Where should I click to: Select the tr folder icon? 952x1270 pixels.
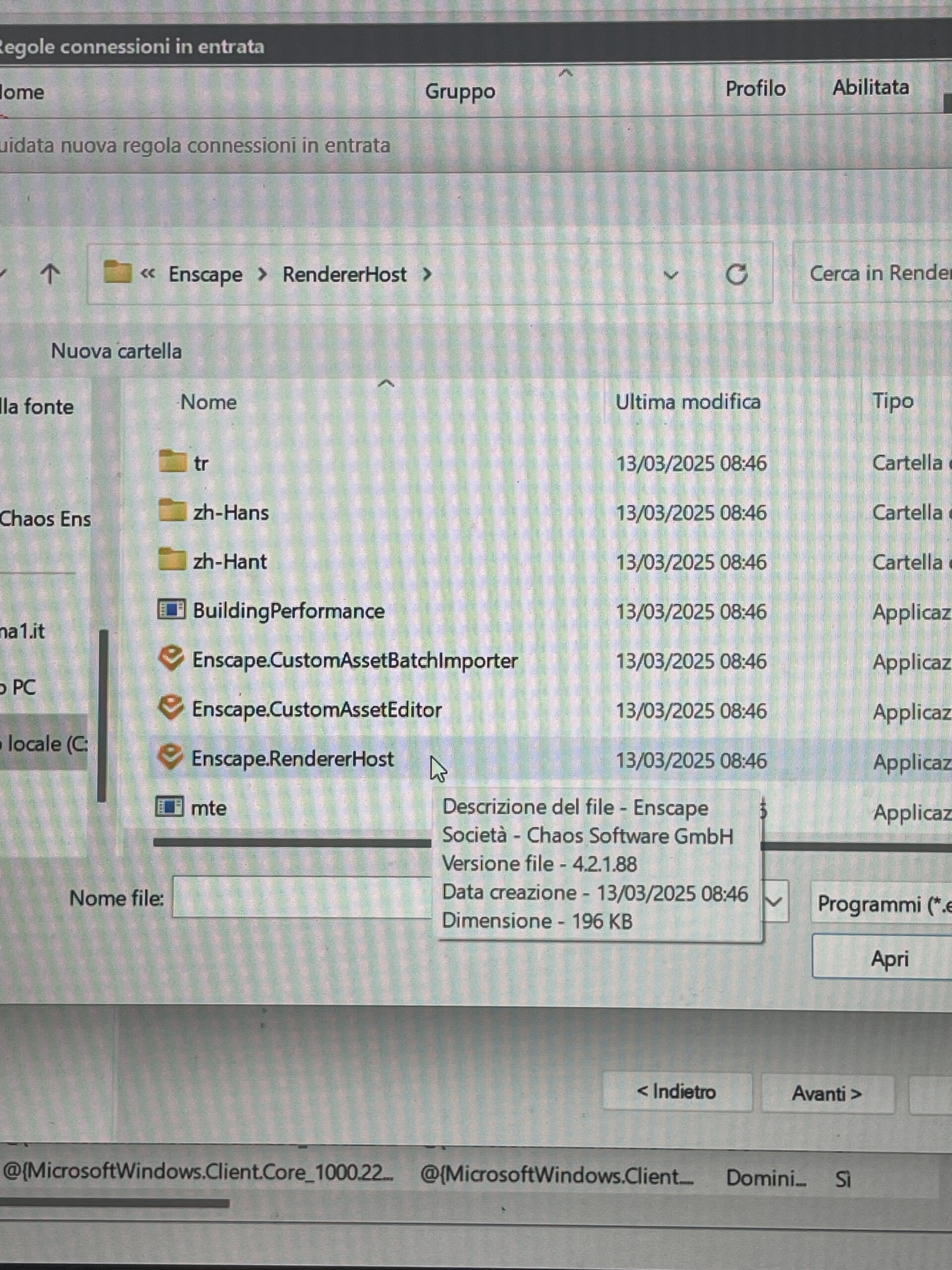172,461
